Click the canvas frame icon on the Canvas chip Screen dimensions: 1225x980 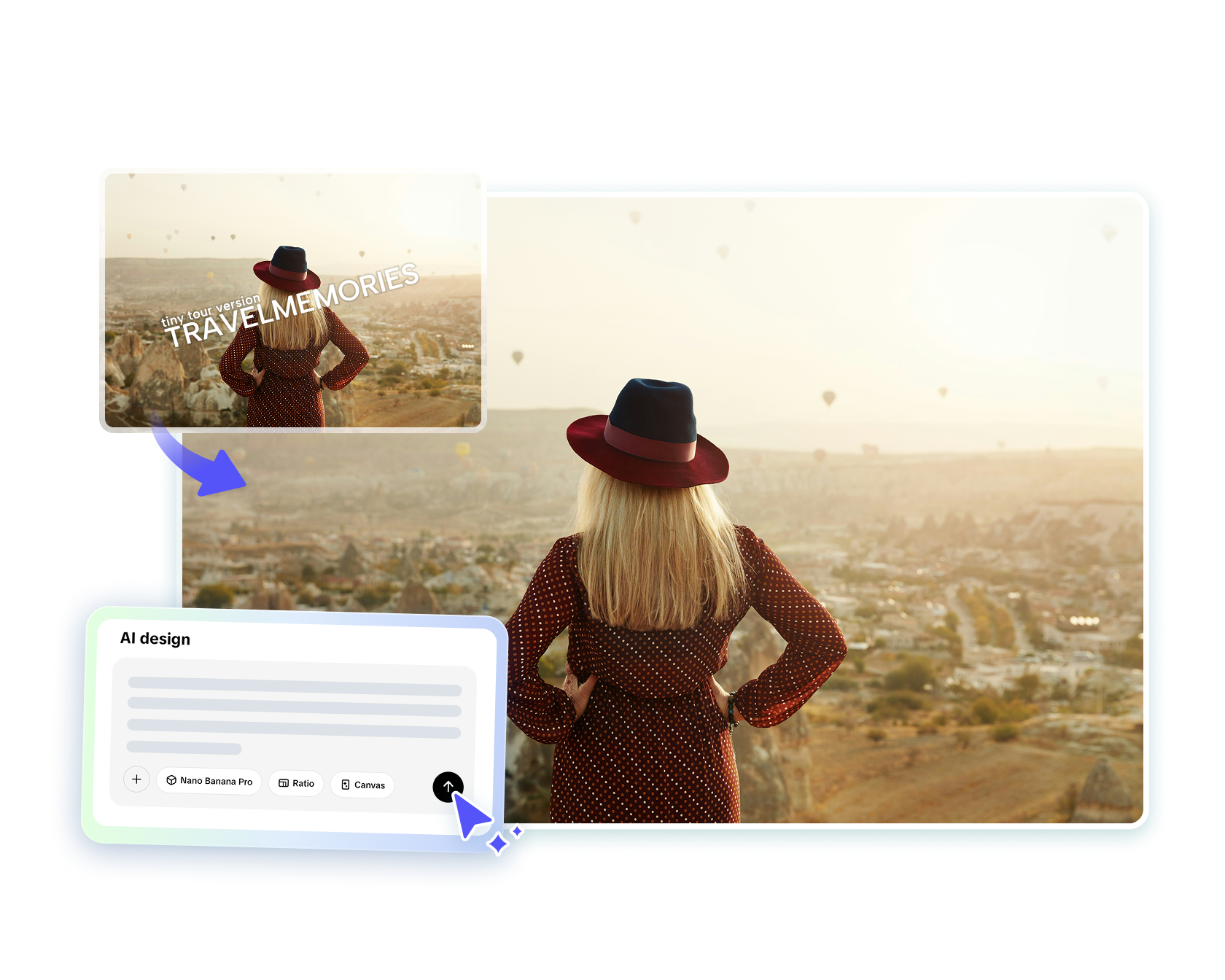[x=346, y=785]
